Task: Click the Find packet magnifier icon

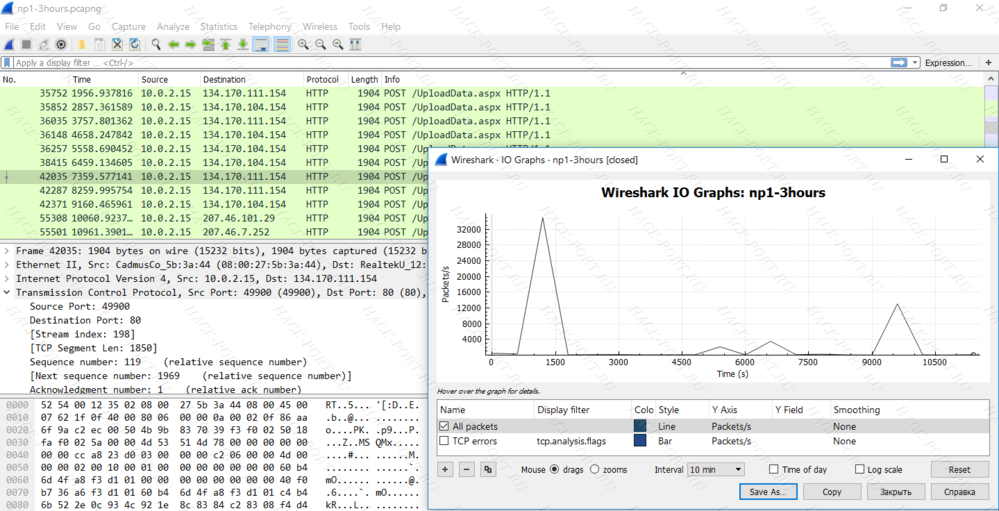Action: 155,45
